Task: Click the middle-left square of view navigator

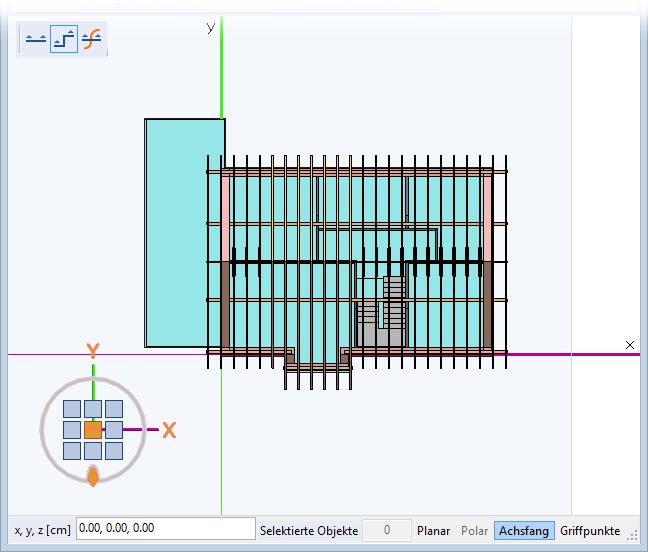Action: [72, 430]
